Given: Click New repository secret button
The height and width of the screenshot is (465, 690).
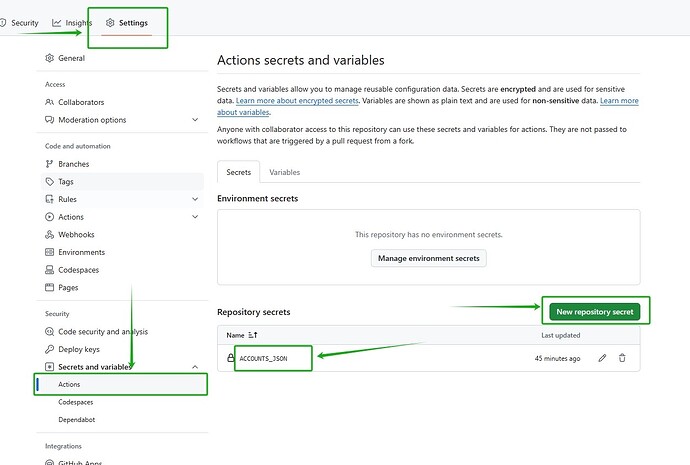Looking at the screenshot, I should click(x=594, y=312).
